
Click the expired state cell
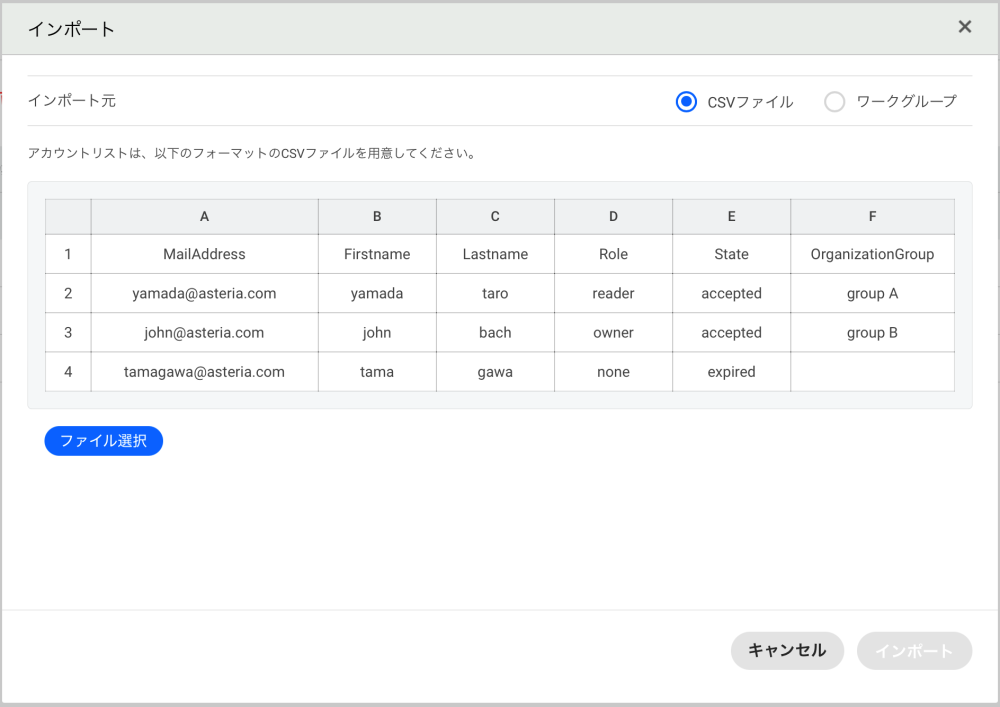[x=731, y=371]
